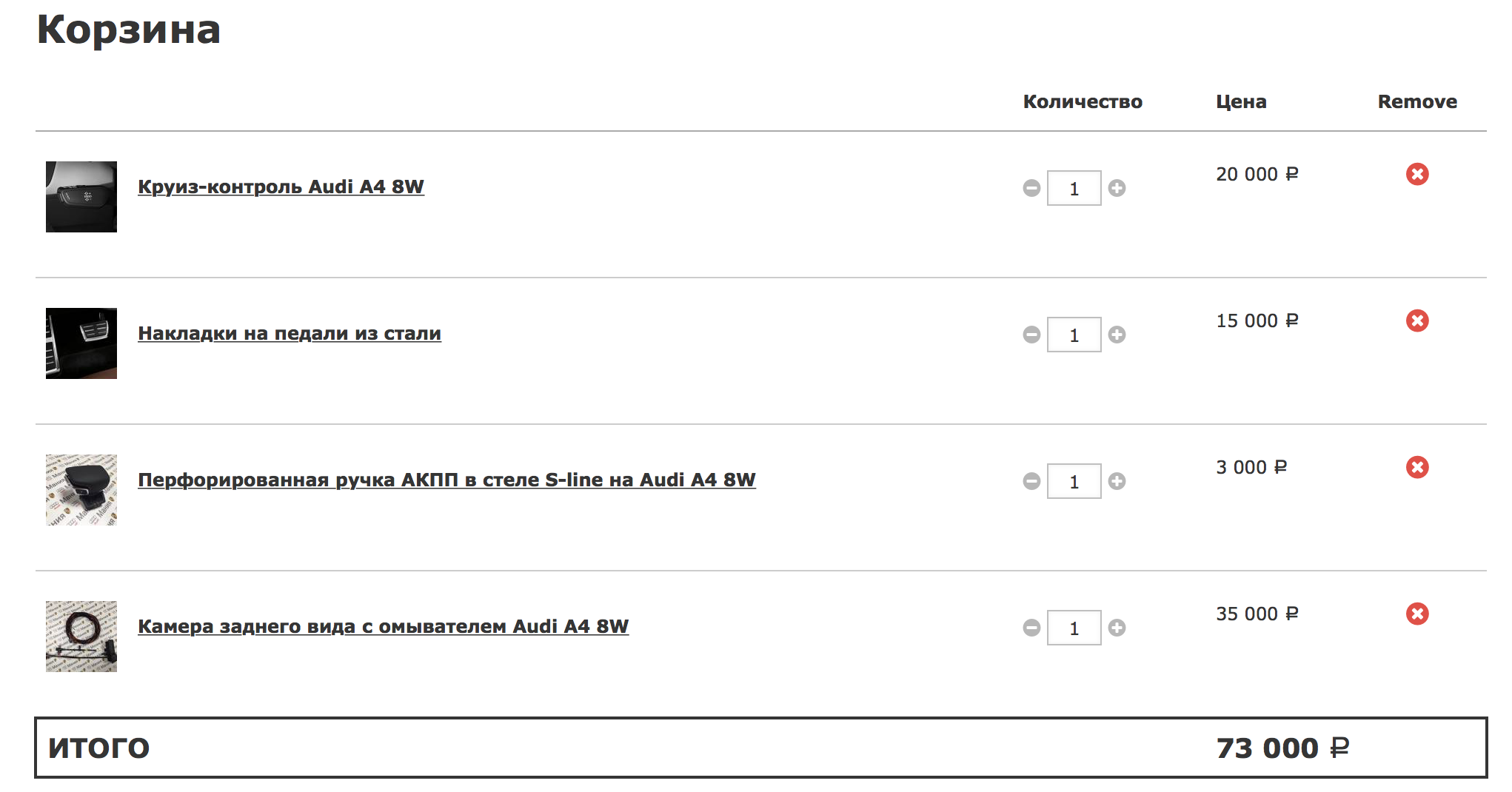Click the pedal covers product thumbnail
Image resolution: width=1512 pixels, height=792 pixels.
[x=81, y=343]
